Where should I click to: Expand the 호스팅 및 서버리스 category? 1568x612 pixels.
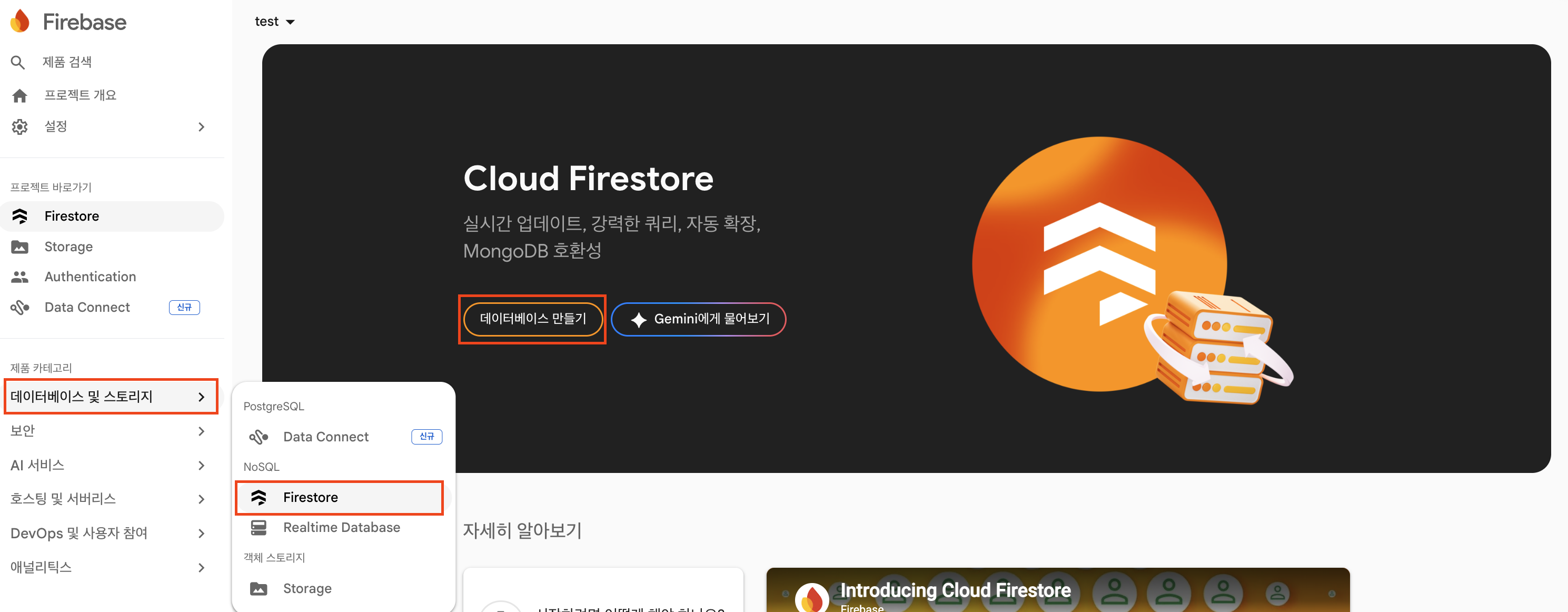[x=112, y=499]
